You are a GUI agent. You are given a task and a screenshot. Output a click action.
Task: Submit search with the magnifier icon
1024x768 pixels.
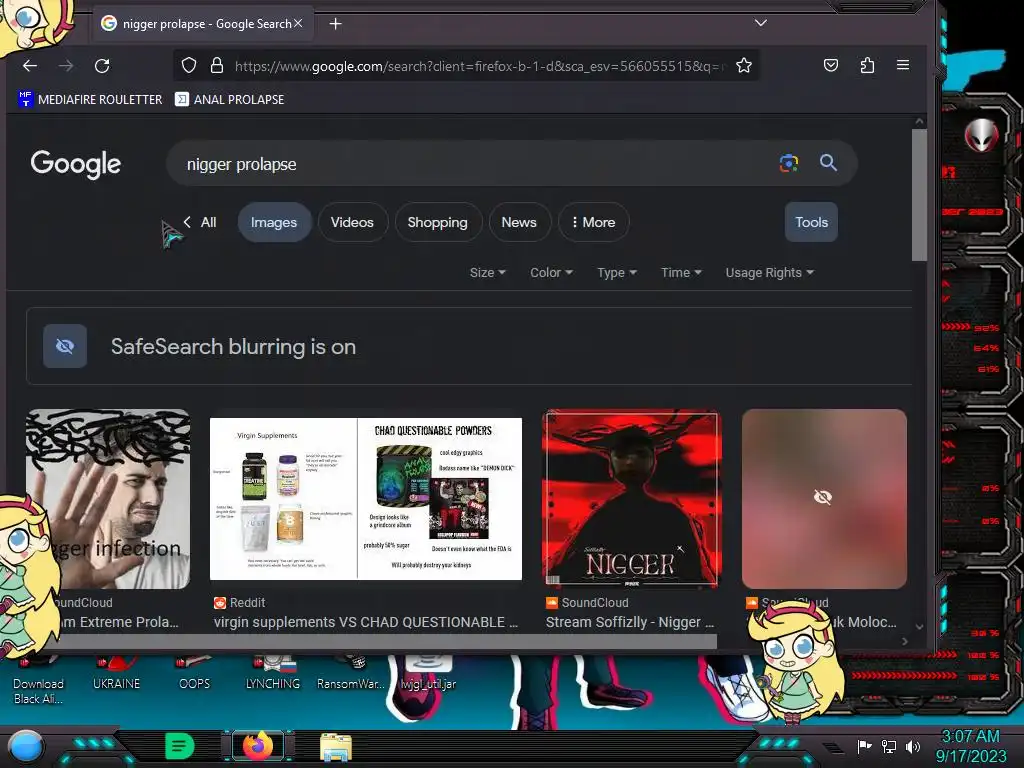coord(828,163)
